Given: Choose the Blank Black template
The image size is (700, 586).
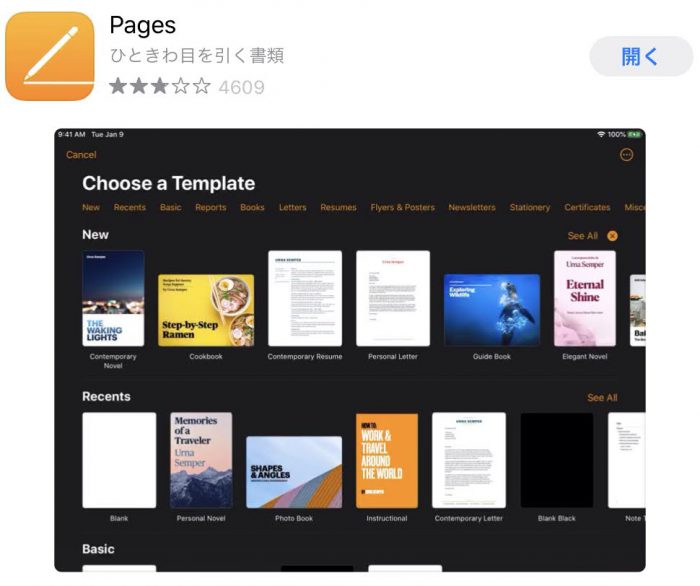Looking at the screenshot, I should (x=557, y=460).
